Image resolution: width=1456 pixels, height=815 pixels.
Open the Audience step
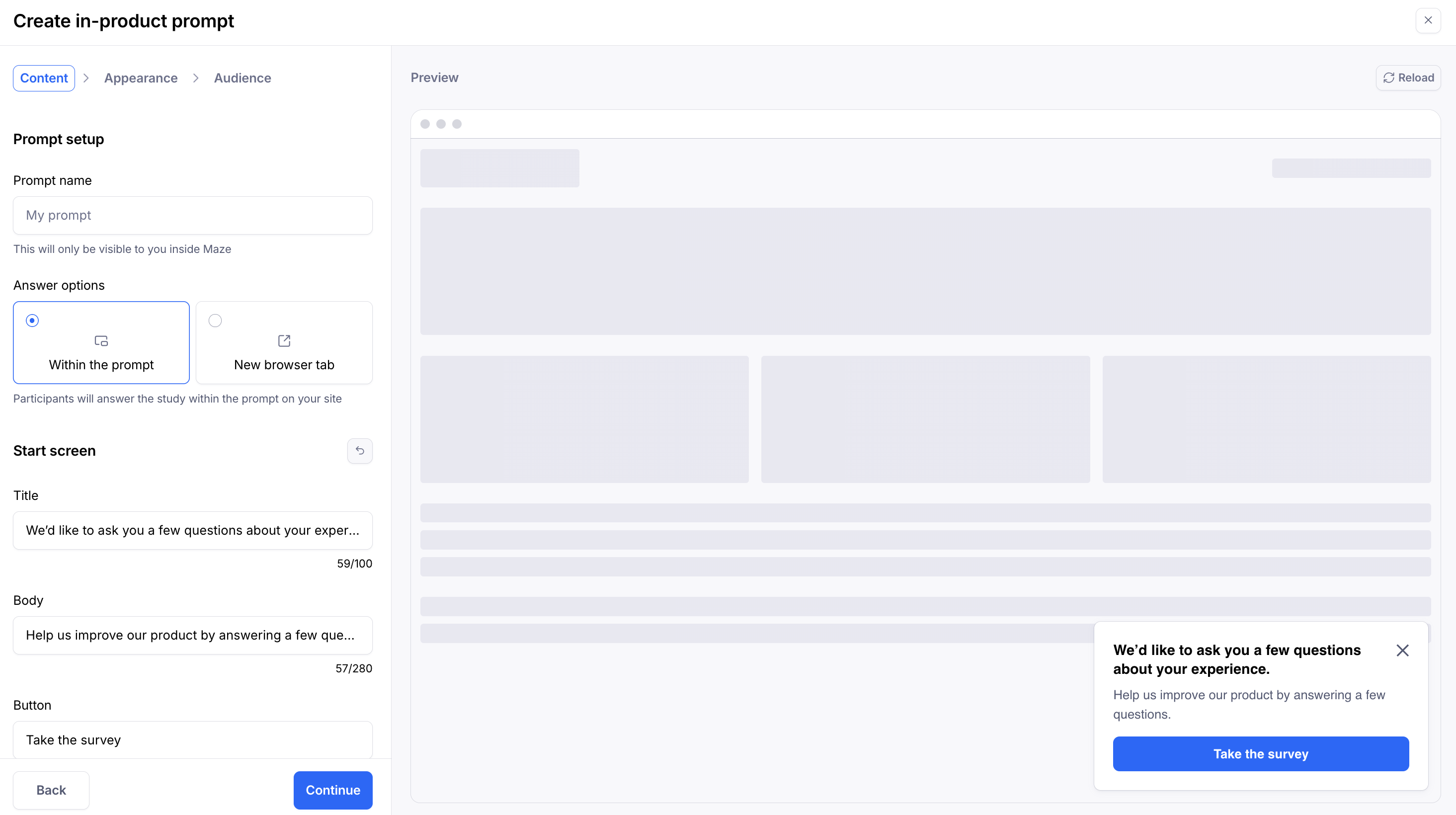[x=243, y=78]
